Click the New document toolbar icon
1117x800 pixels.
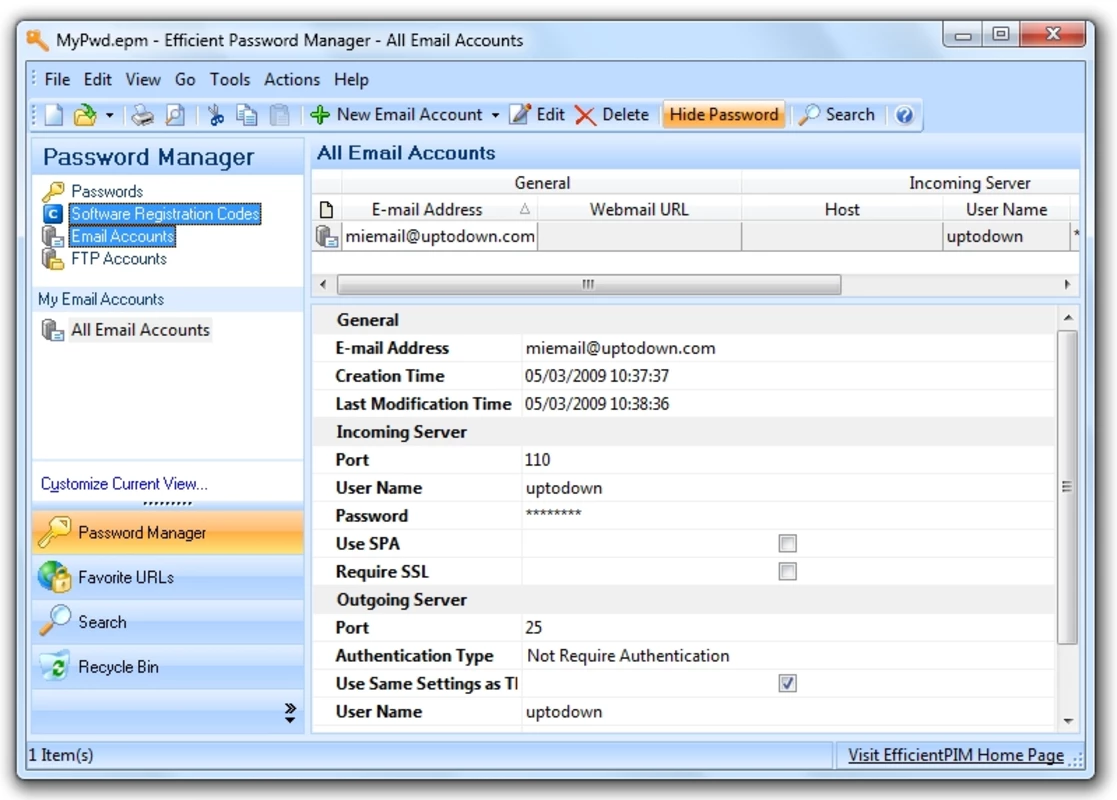tap(53, 115)
